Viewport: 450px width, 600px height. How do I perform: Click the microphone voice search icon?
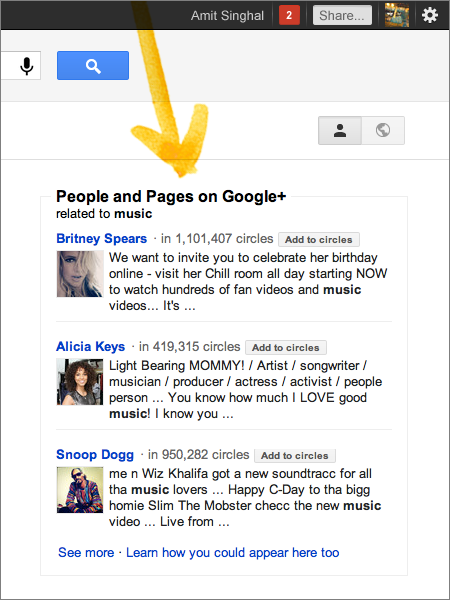(26, 66)
